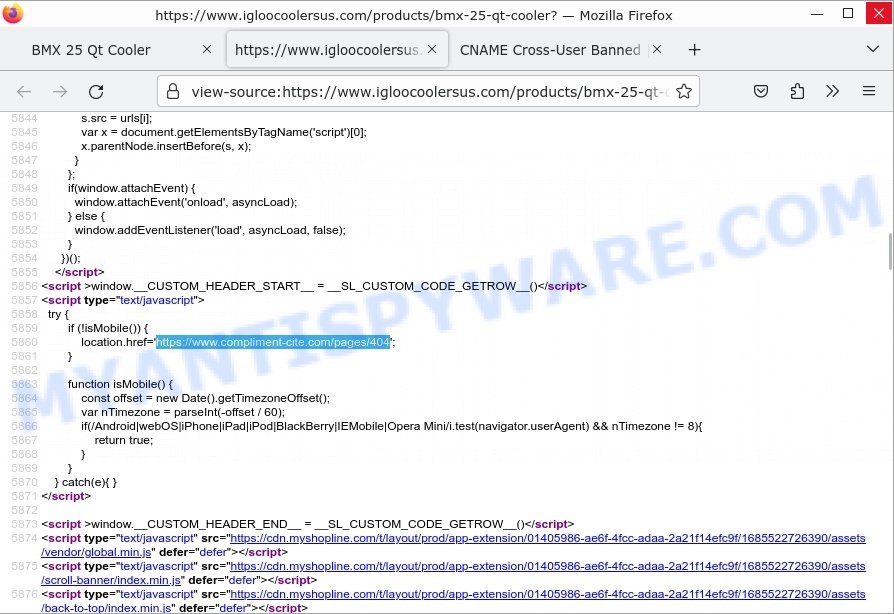The height and width of the screenshot is (614, 894).
Task: Close the igloocoolersus view-source tab
Action: click(432, 50)
